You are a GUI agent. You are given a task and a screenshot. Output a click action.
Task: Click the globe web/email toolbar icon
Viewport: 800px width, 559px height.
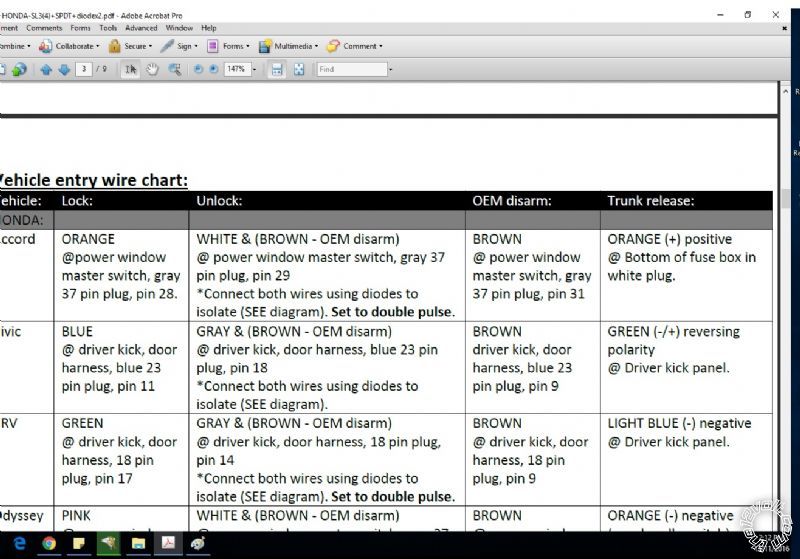19,69
